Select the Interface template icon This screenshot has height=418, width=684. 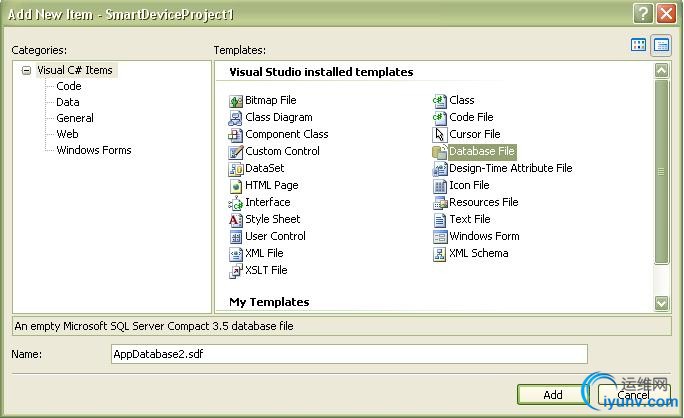pos(236,203)
